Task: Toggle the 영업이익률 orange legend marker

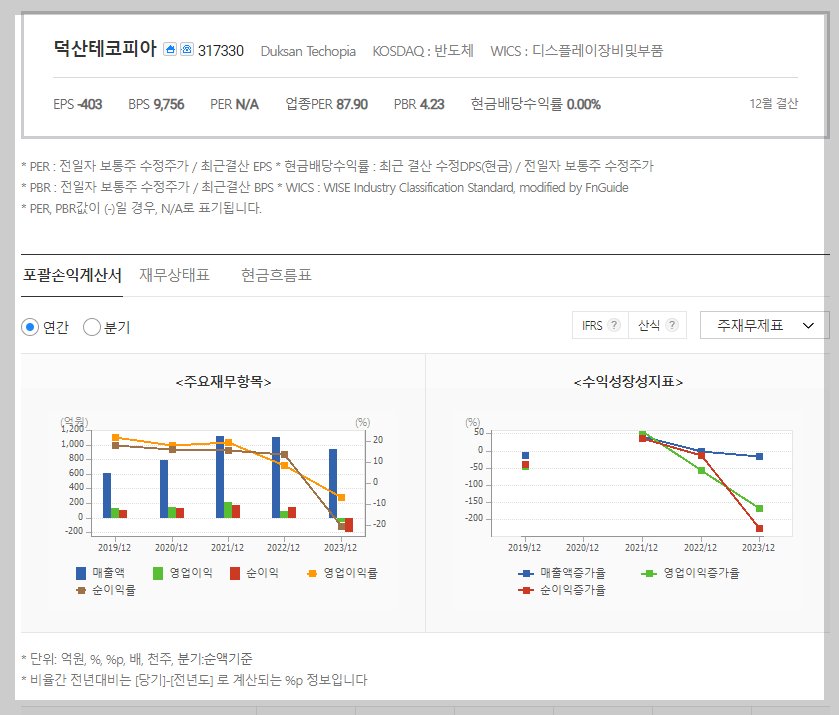Action: point(312,574)
